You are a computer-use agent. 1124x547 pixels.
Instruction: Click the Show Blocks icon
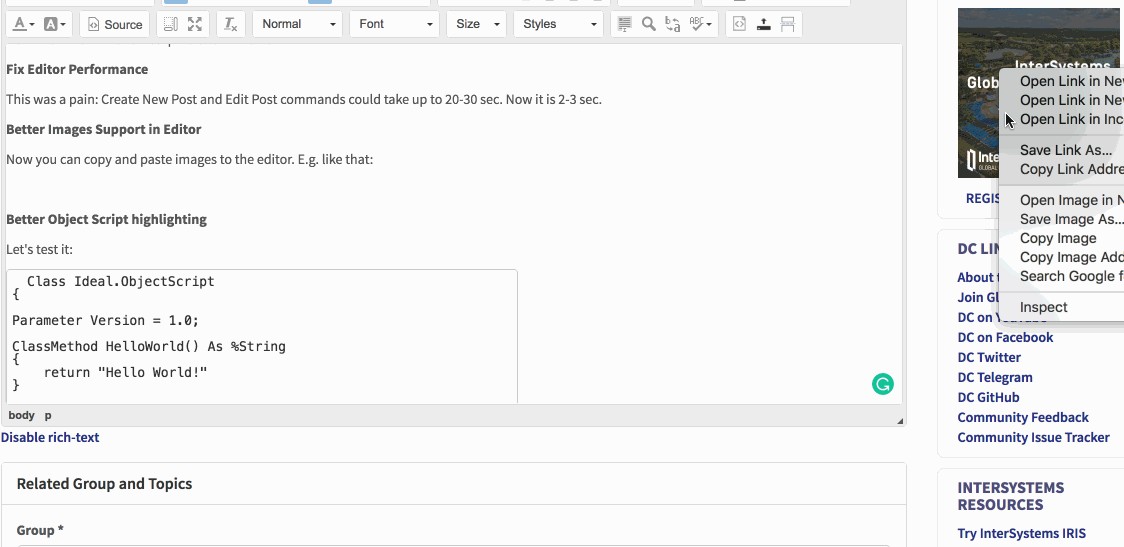click(171, 24)
